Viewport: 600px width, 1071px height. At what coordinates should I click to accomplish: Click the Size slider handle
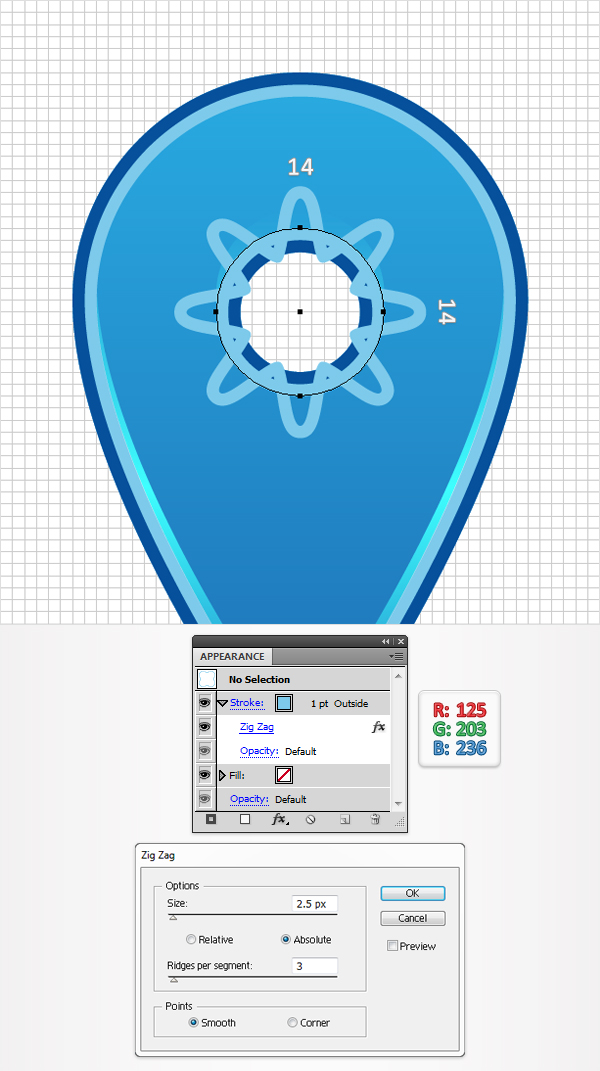point(173,918)
